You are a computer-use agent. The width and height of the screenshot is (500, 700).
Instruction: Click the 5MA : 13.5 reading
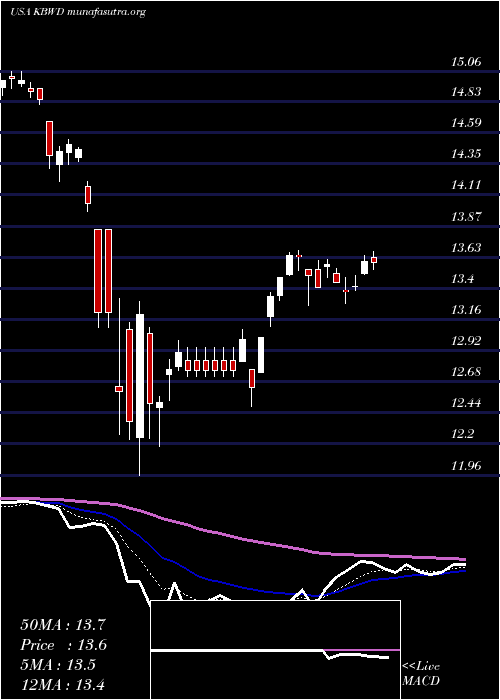click(x=58, y=665)
